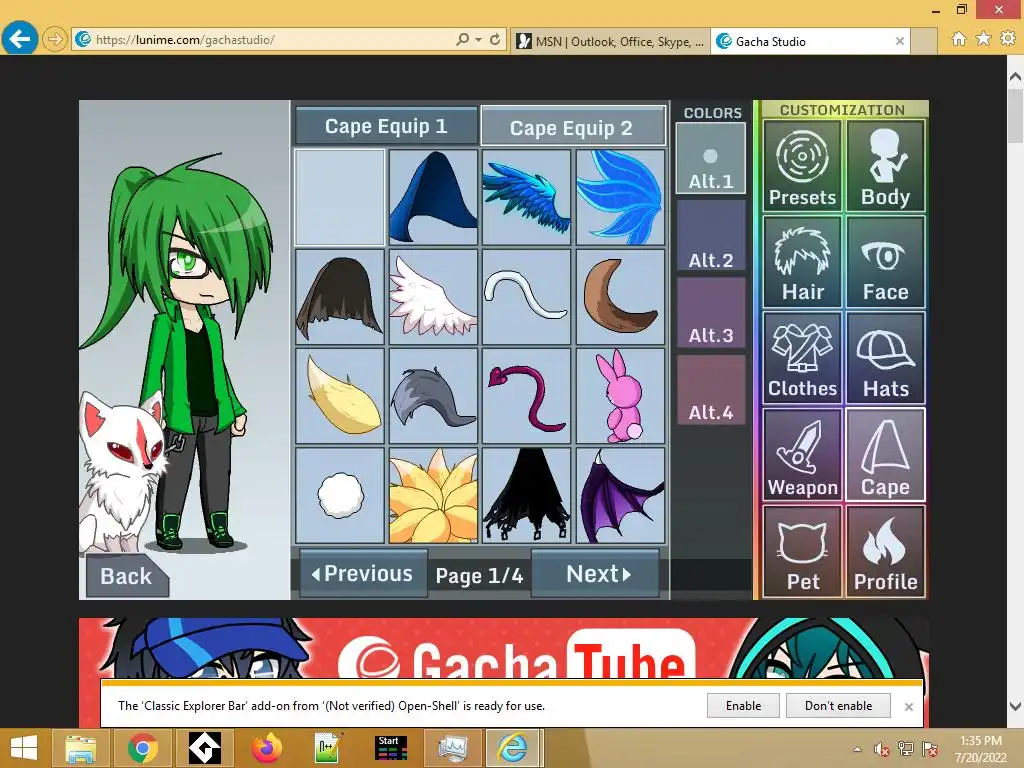Open the Profile customization category
Screen dimensions: 1024x768
click(885, 551)
